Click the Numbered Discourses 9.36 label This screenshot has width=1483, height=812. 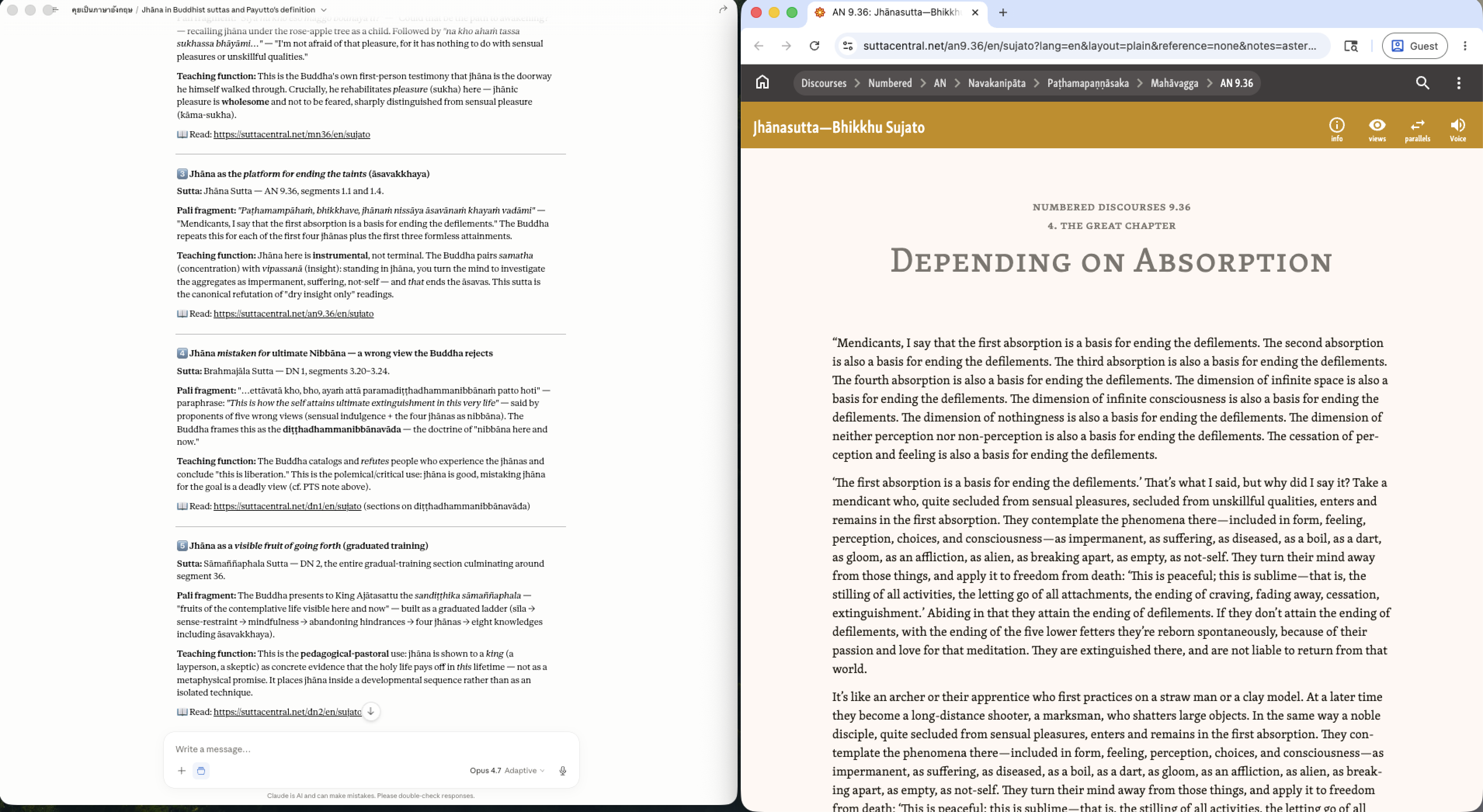1111,207
